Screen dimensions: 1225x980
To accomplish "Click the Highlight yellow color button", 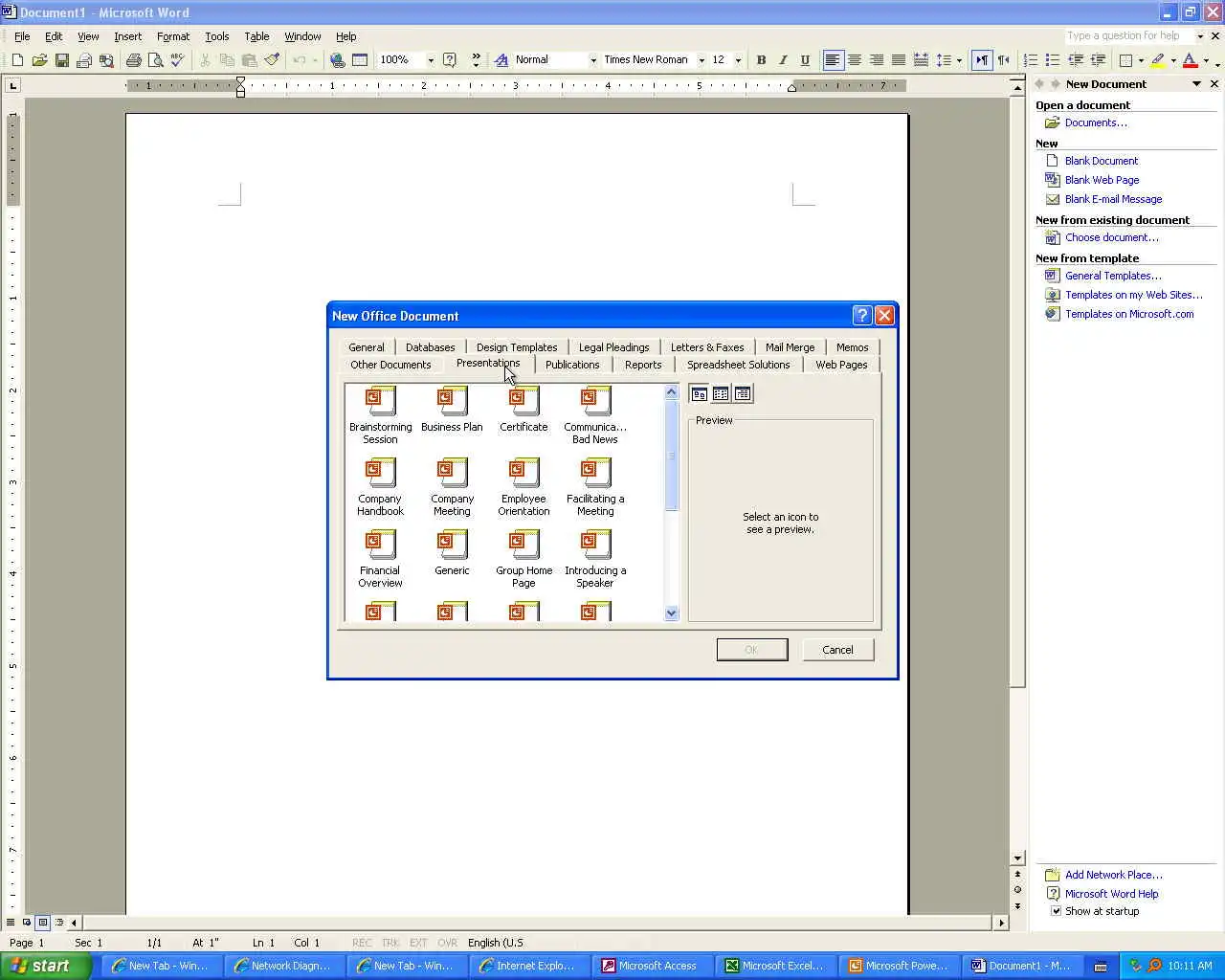I will (x=1158, y=60).
